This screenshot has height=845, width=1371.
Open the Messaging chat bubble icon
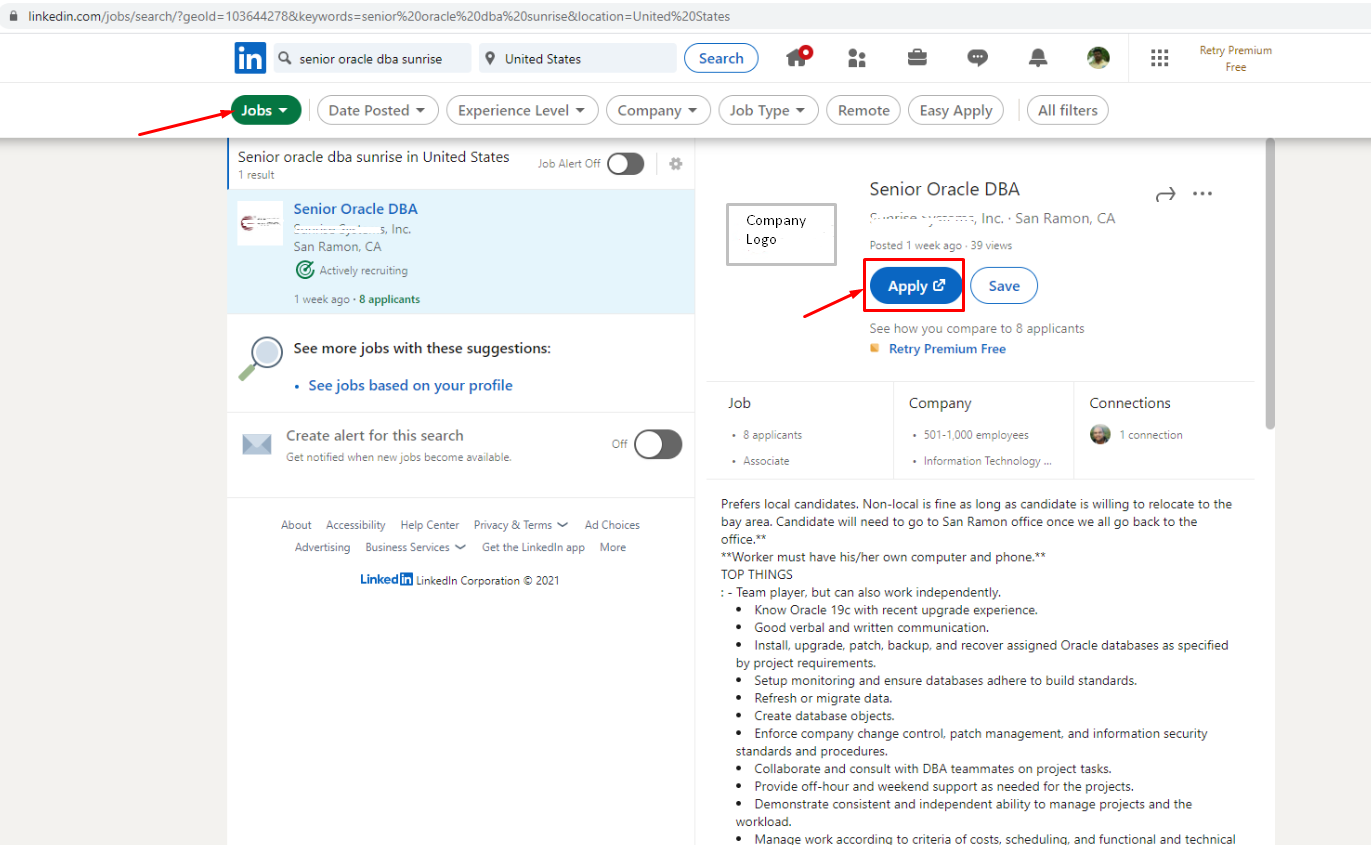click(x=978, y=58)
